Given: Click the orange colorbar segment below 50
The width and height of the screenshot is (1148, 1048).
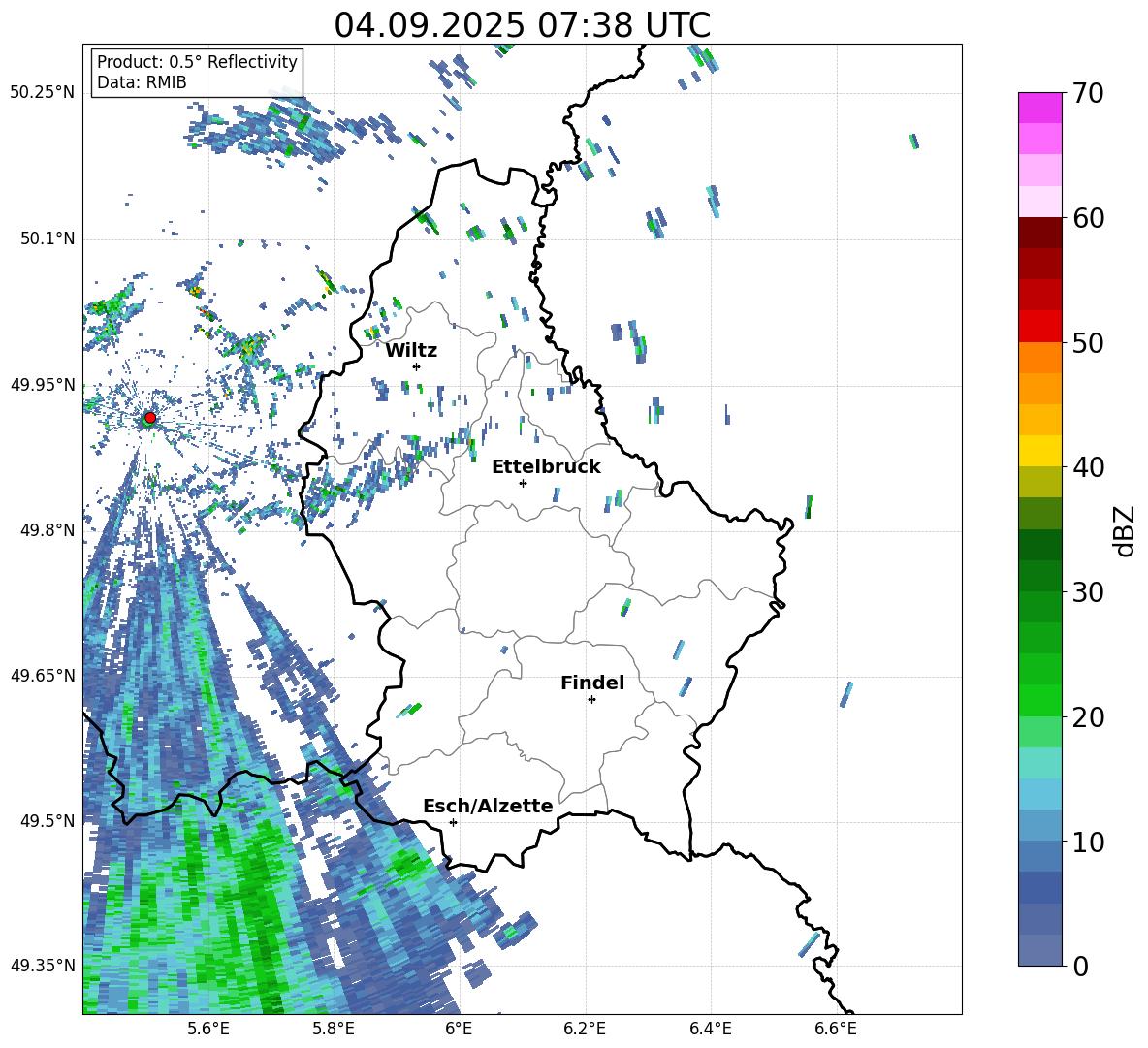Looking at the screenshot, I should pos(1040,358).
